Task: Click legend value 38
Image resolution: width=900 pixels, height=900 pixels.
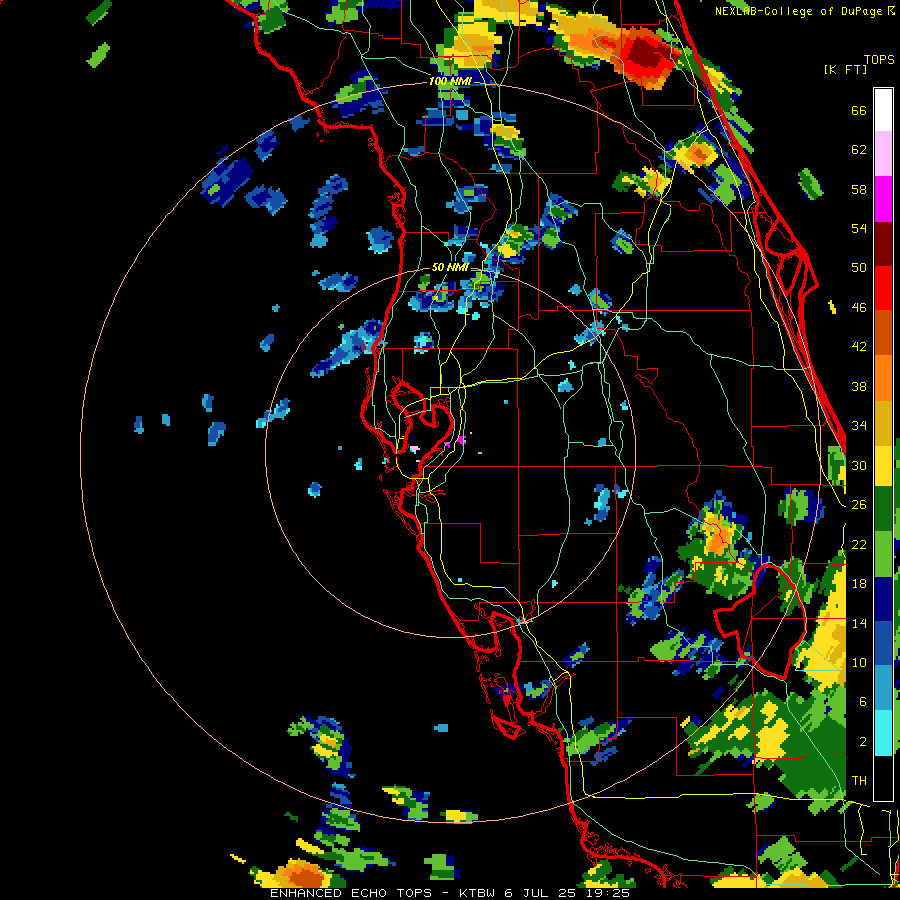Action: pos(859,386)
